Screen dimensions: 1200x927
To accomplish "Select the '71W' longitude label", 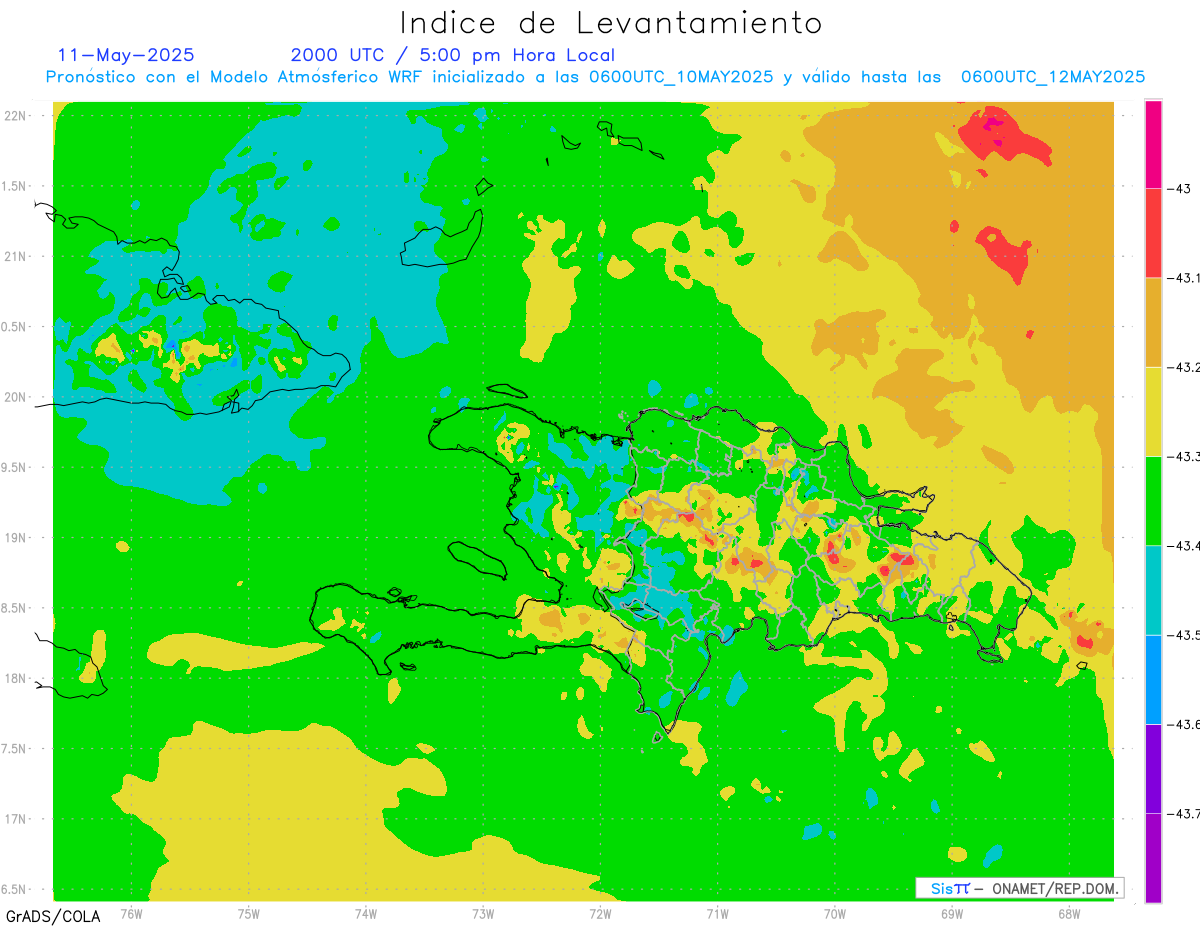I will pos(717,913).
